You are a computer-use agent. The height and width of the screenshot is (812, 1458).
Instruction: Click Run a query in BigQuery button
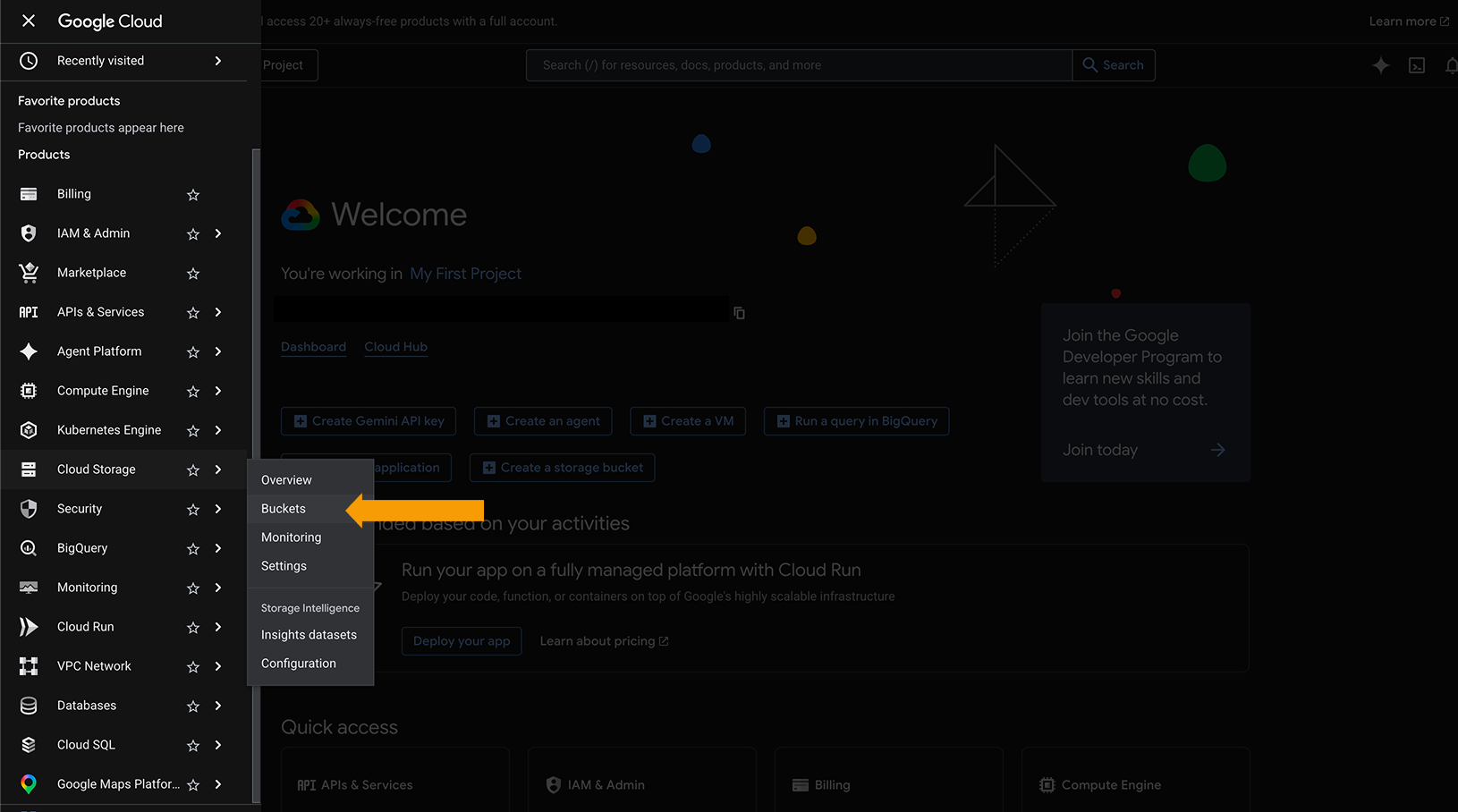coord(857,421)
